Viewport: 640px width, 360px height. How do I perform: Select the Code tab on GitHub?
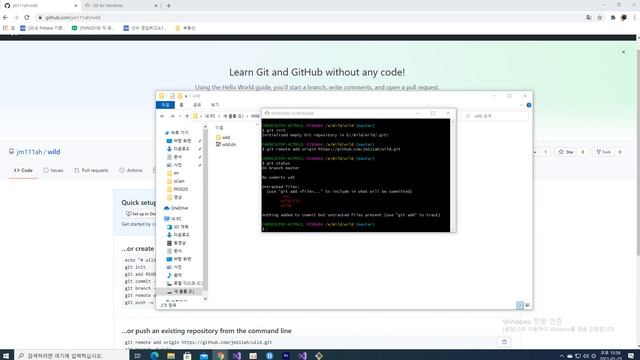click(23, 170)
